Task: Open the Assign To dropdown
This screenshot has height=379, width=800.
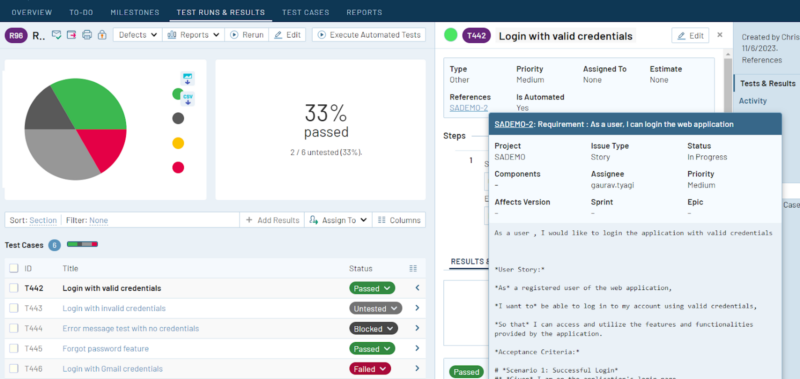Action: (339, 220)
